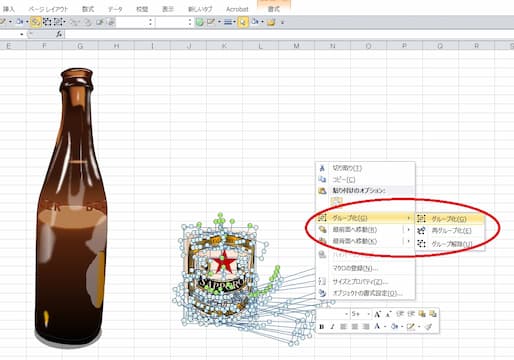Image resolution: width=514 pixels, height=360 pixels.
Task: Click the cut scissors icon in context menu
Action: coord(322,168)
